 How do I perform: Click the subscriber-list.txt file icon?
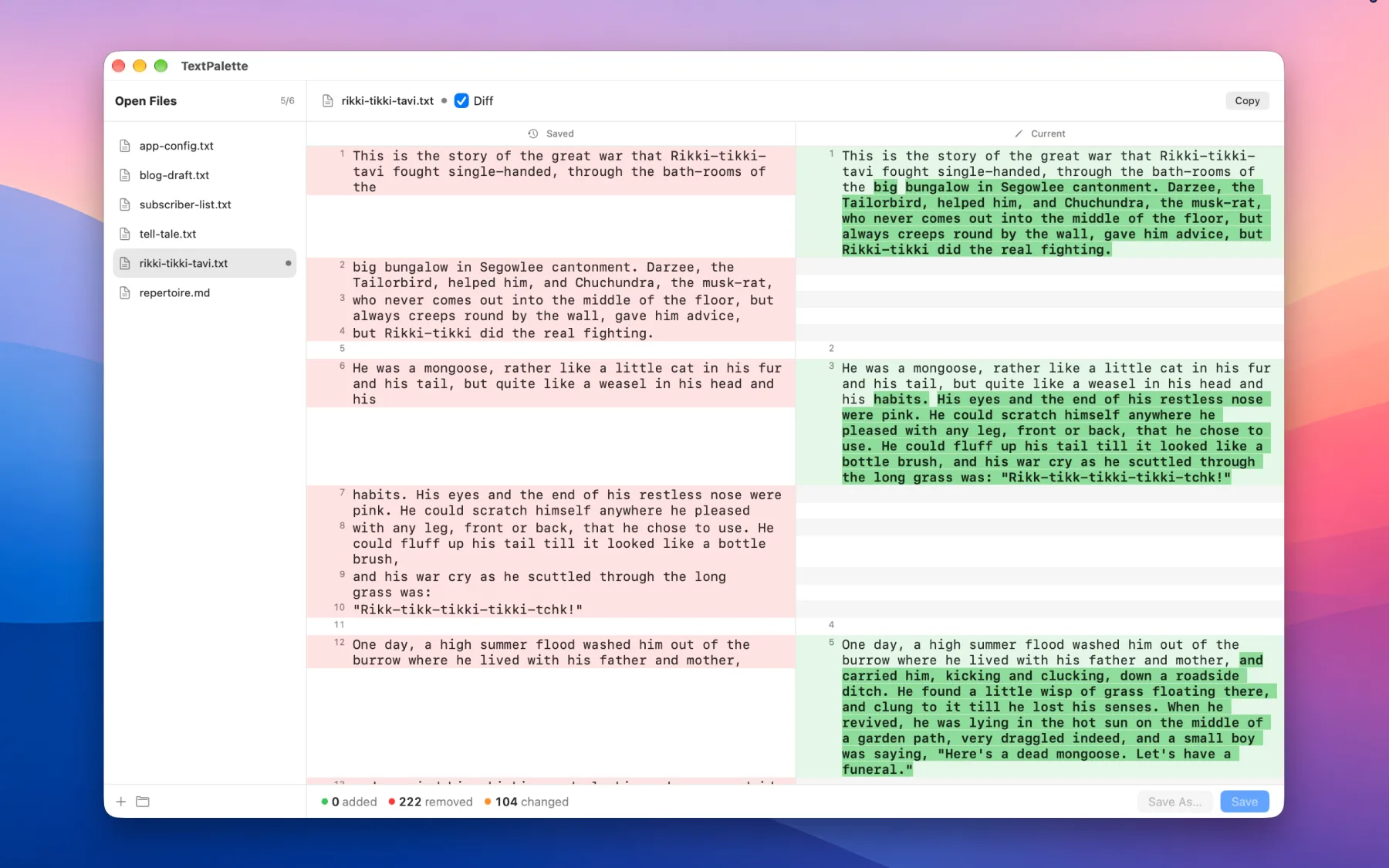tap(125, 204)
